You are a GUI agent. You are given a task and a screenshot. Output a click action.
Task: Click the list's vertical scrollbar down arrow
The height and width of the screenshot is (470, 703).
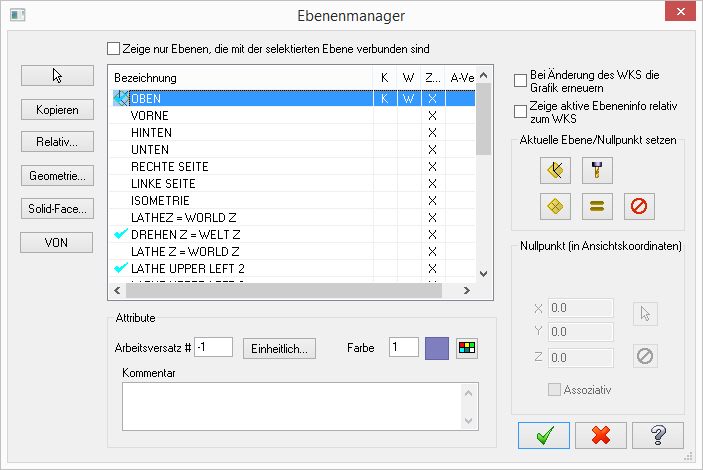pyautogui.click(x=484, y=273)
